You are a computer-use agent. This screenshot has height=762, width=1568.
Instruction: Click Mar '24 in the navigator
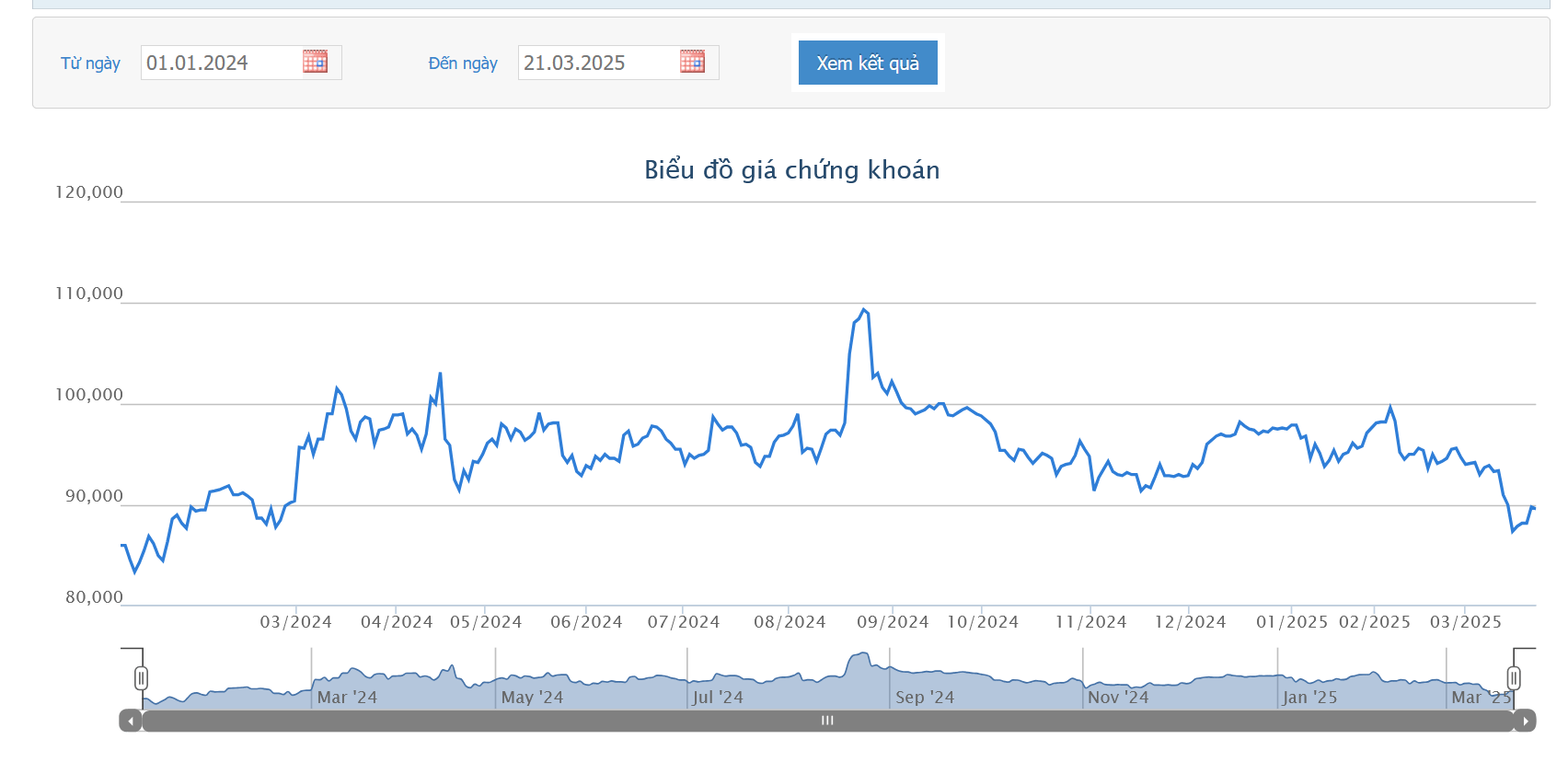(x=347, y=698)
